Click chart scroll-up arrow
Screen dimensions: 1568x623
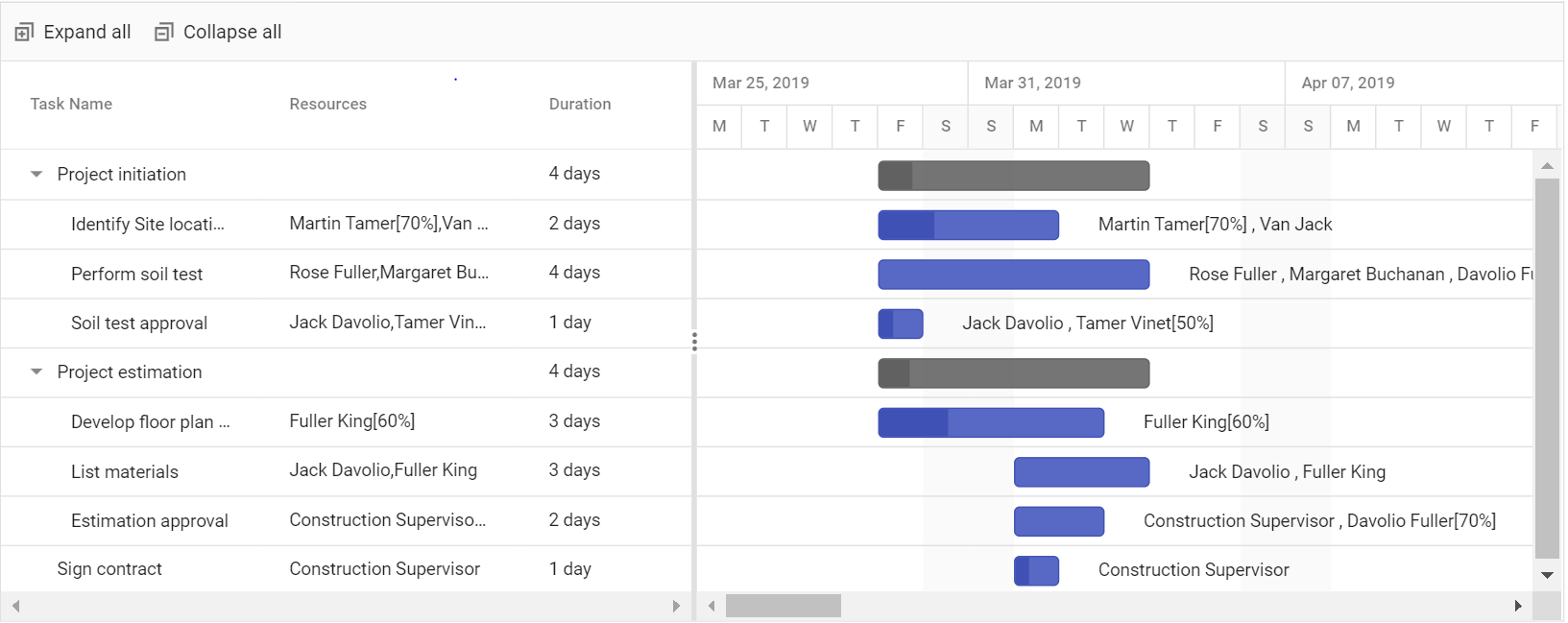1547,166
